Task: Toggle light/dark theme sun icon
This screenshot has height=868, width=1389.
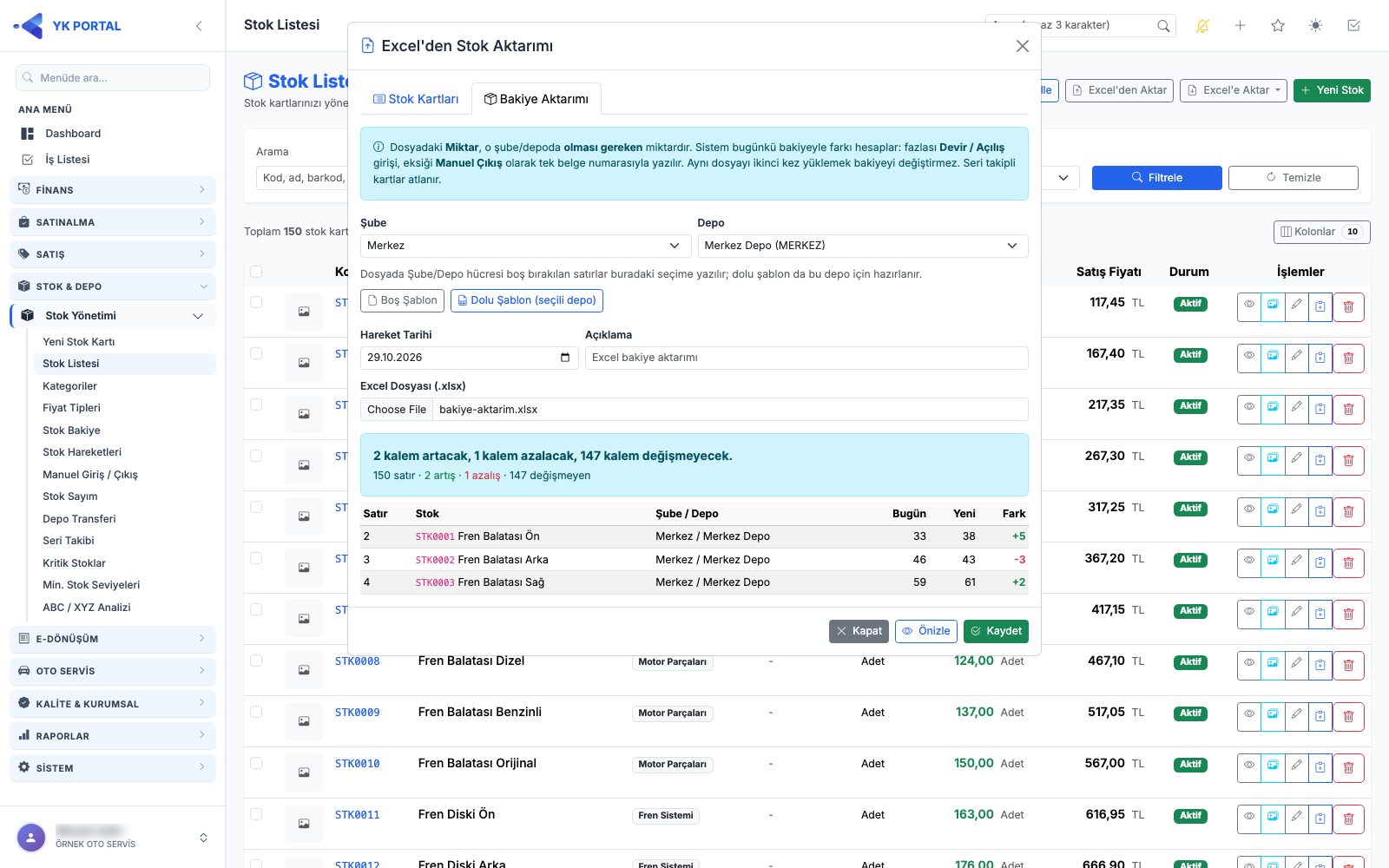Action: coord(1316,26)
